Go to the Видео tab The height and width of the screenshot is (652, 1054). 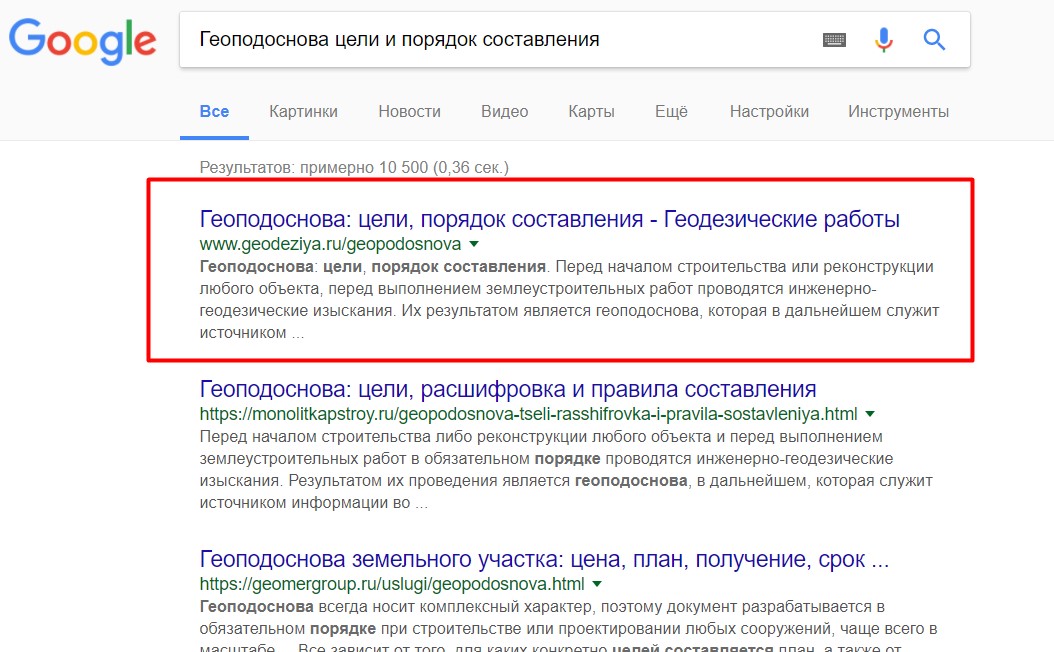click(504, 112)
